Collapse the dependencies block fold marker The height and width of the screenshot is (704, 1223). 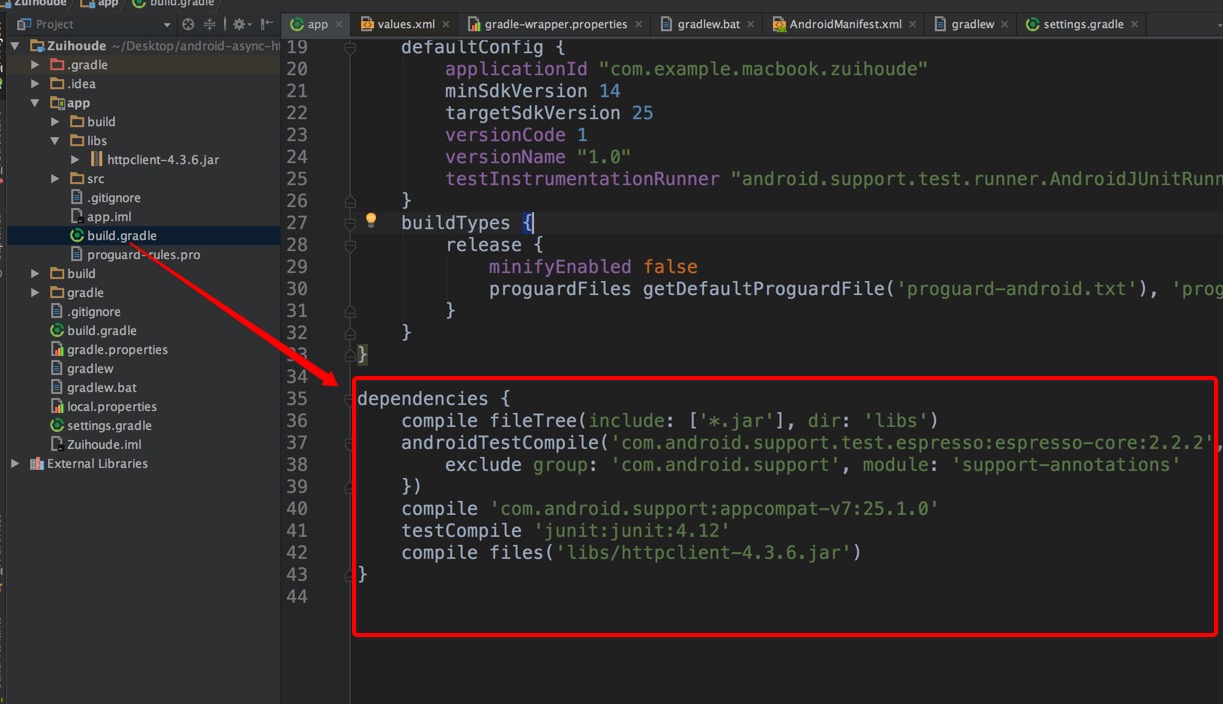pos(350,398)
